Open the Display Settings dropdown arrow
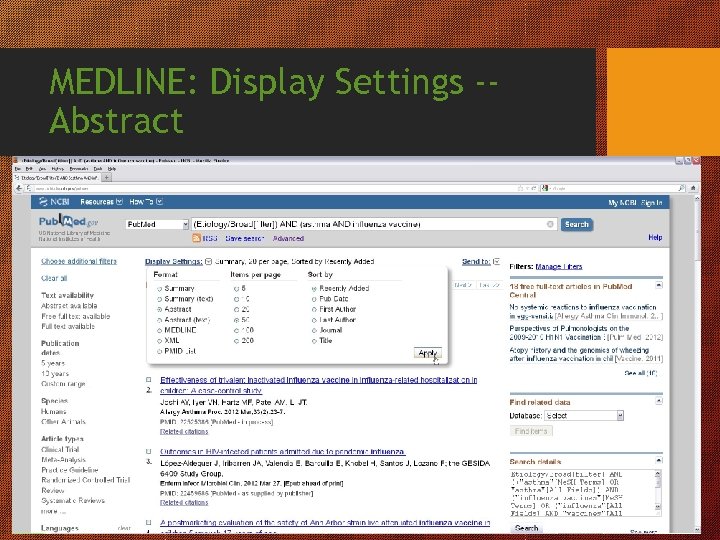 tap(208, 261)
